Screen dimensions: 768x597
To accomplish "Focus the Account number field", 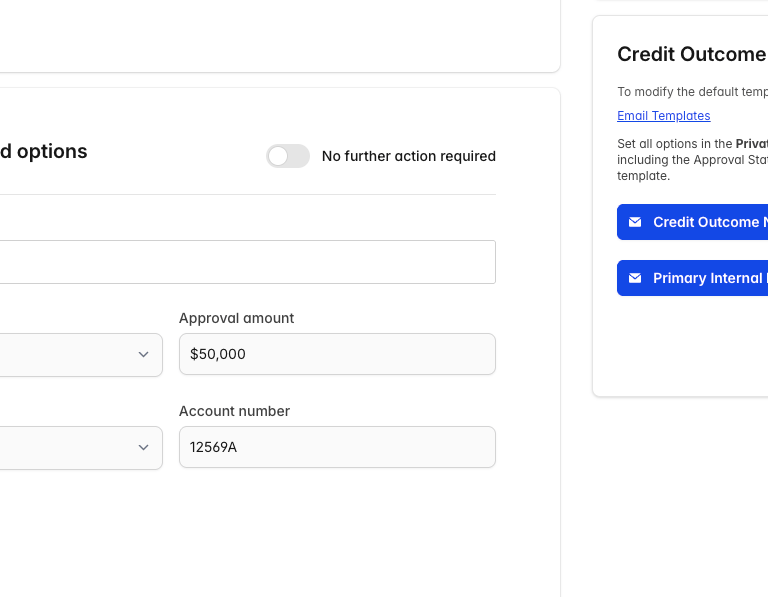I will point(337,447).
